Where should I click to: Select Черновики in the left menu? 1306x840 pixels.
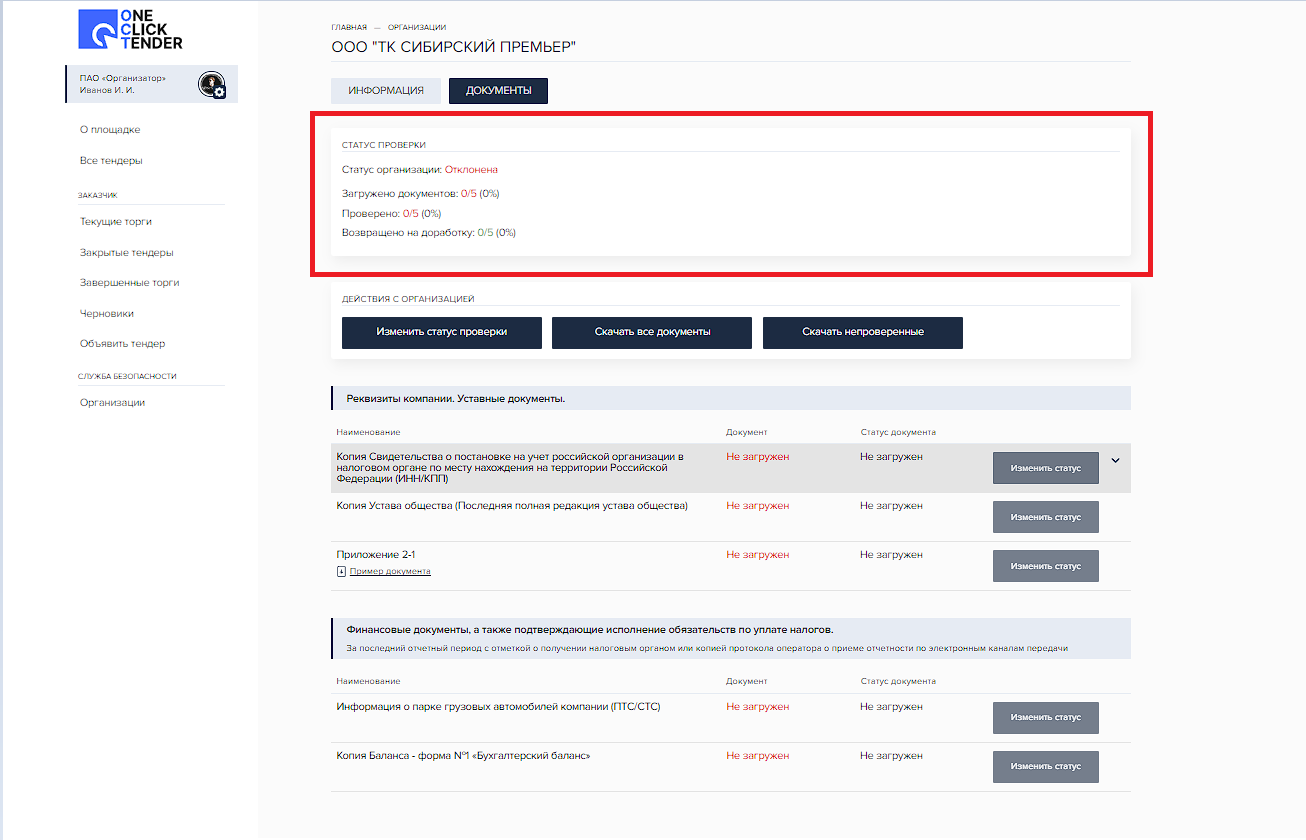pyautogui.click(x=107, y=314)
